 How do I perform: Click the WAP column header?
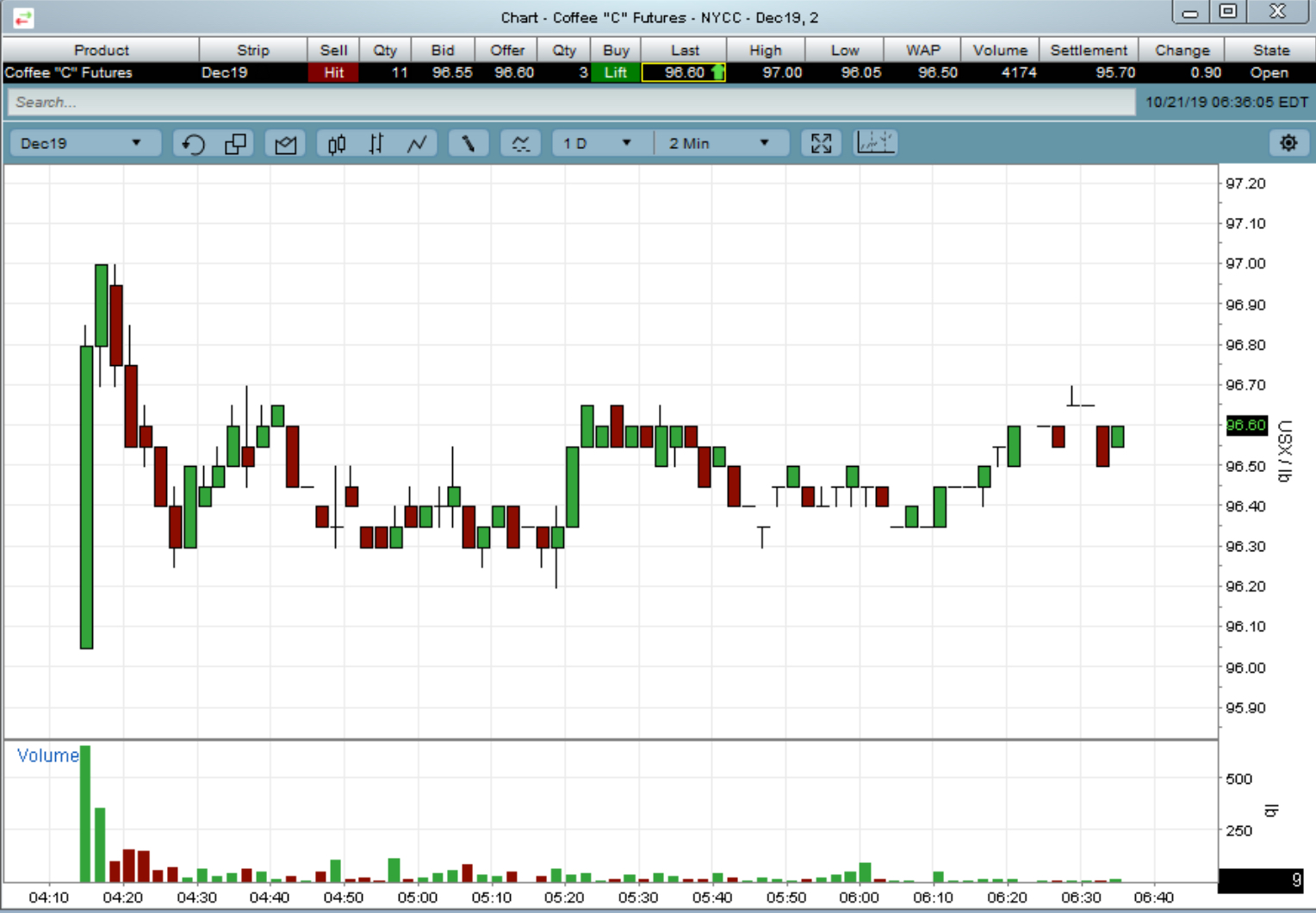pos(922,50)
